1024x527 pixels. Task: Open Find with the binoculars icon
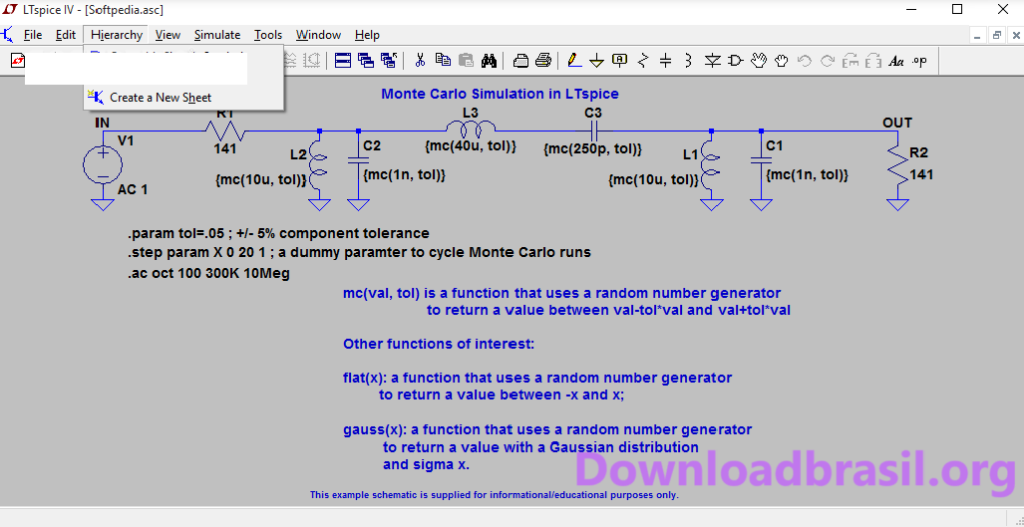tap(489, 61)
